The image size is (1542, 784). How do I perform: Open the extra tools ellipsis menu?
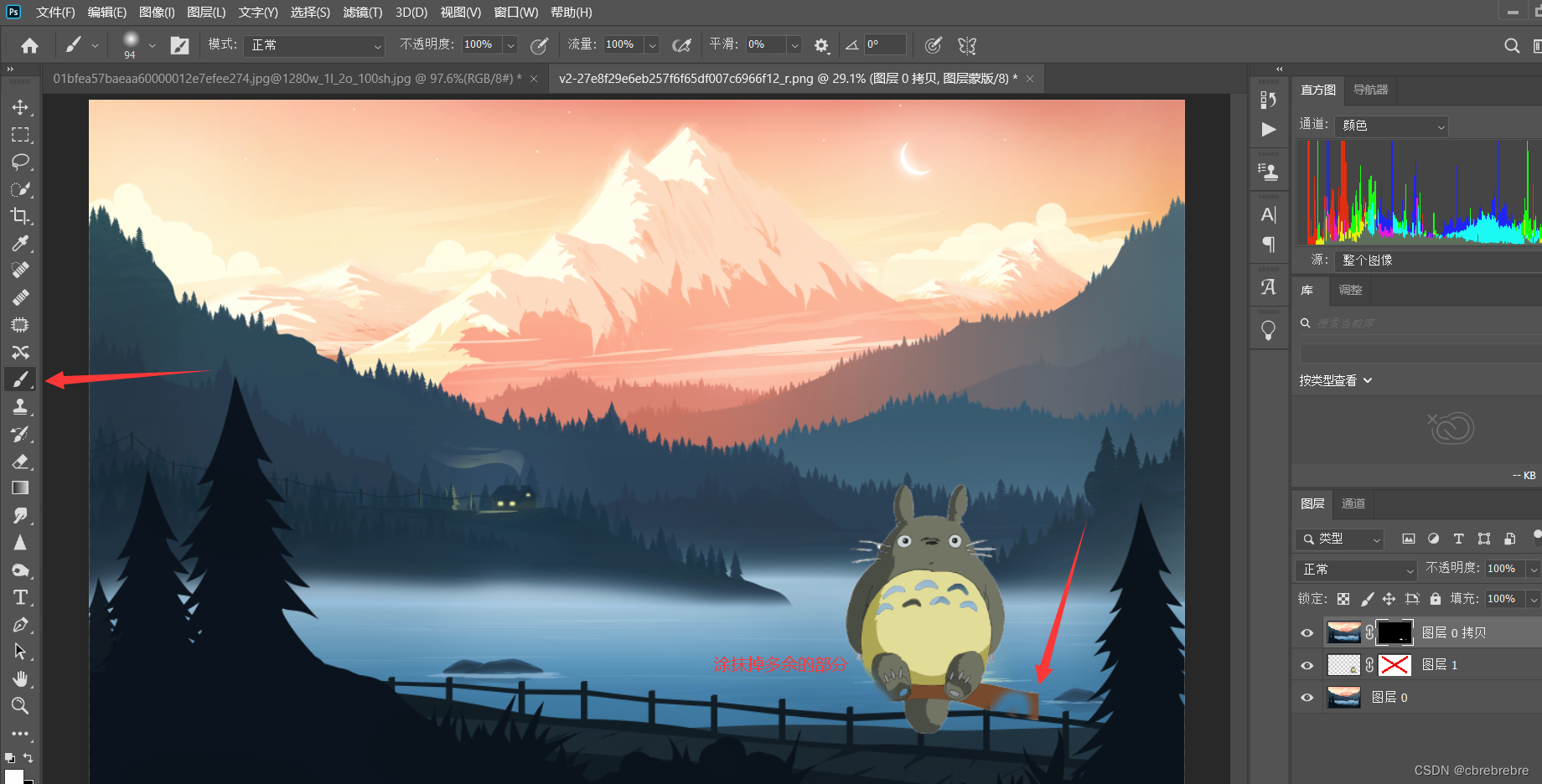click(20, 734)
